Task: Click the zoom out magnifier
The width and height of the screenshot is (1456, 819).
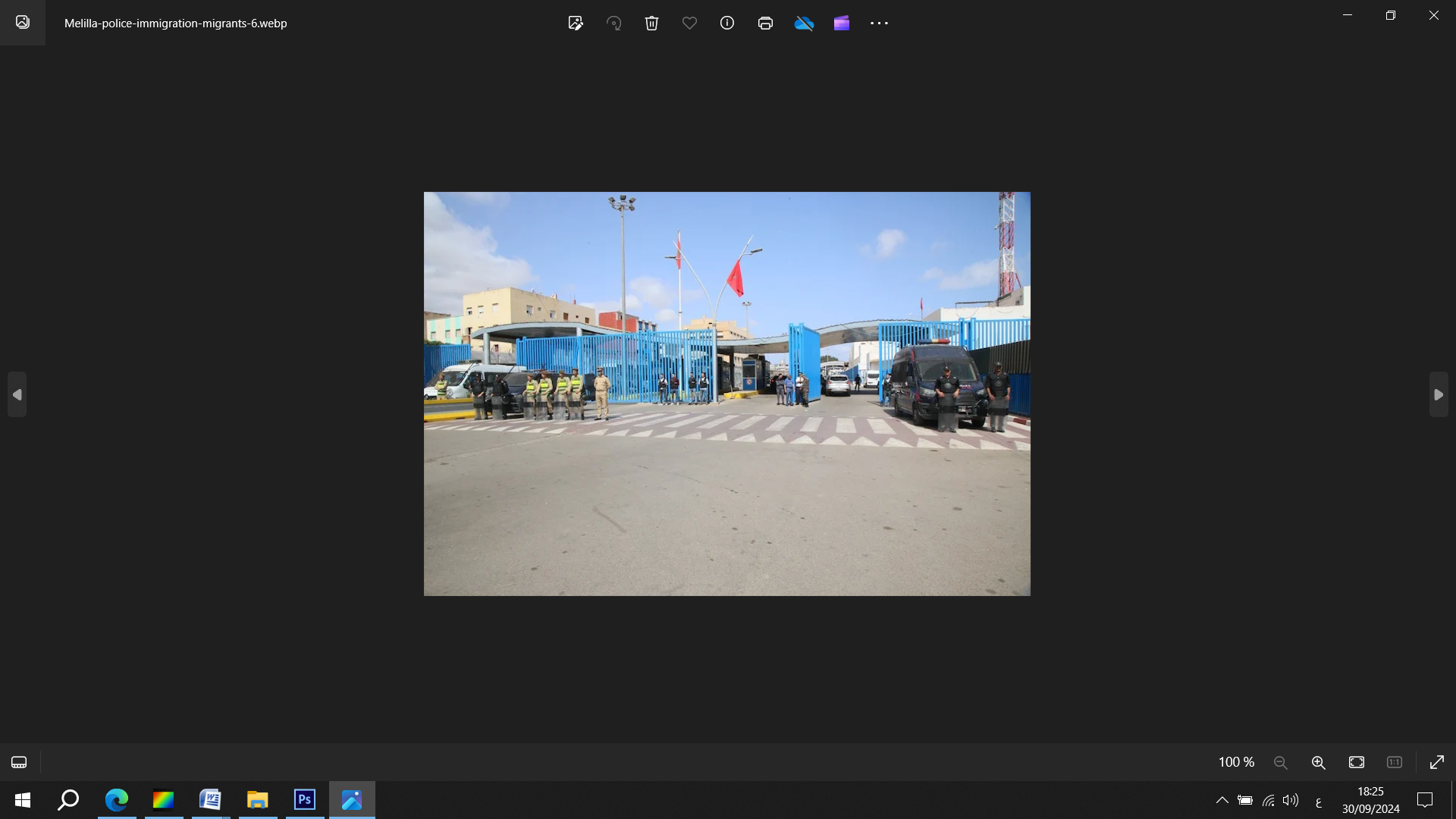Action: coord(1281,762)
